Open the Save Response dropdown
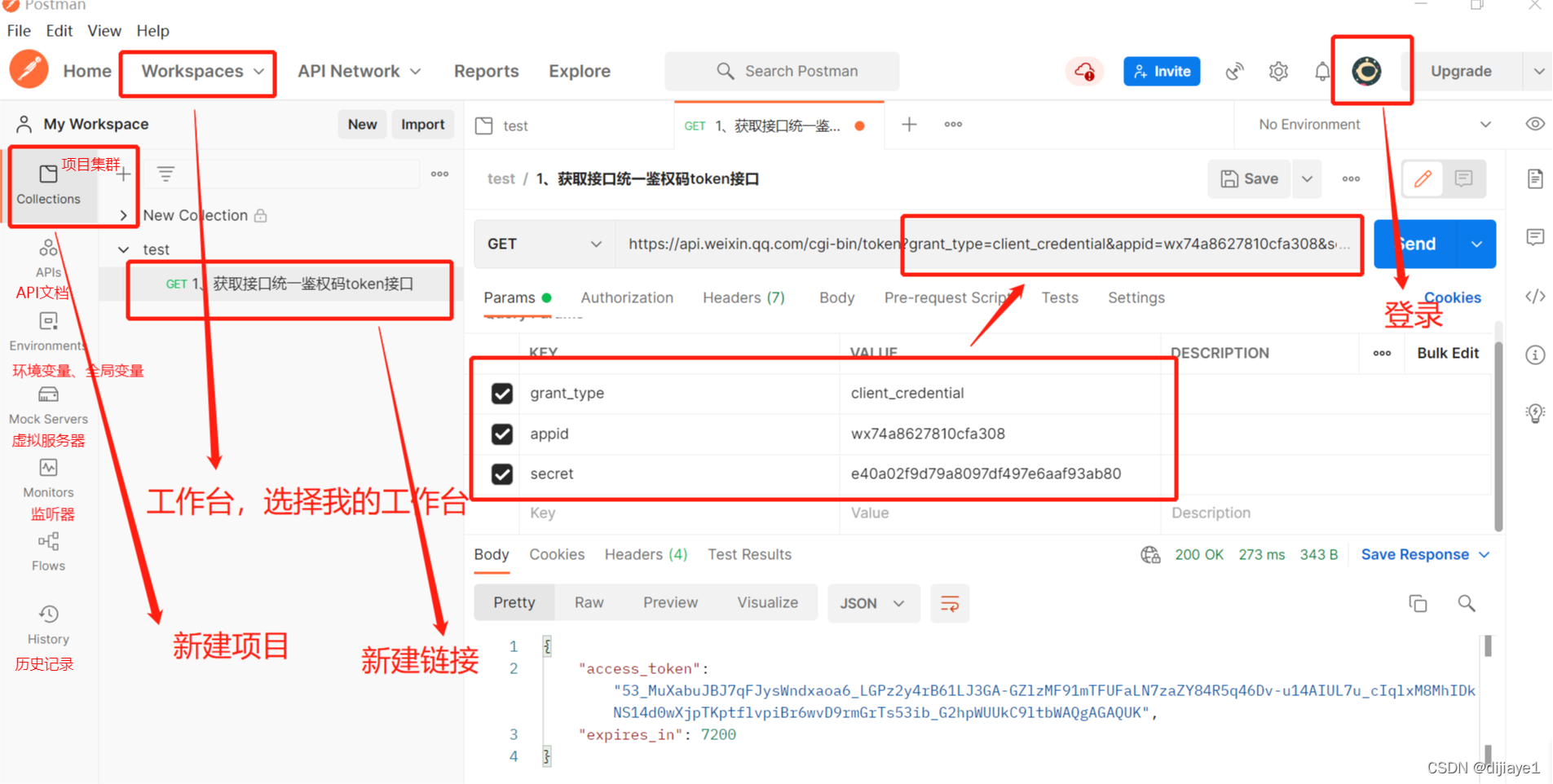1553x784 pixels. pos(1425,555)
